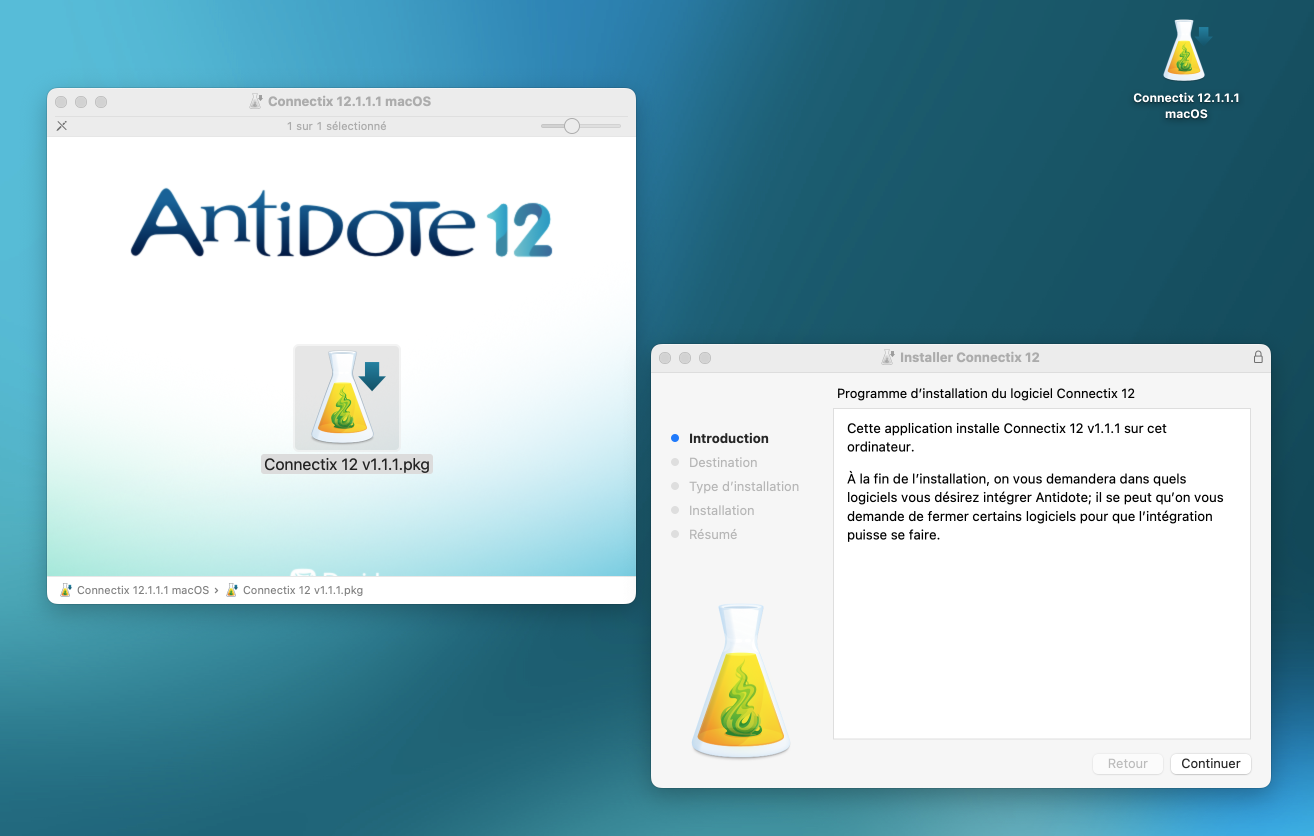The width and height of the screenshot is (1314, 836).
Task: Click the disk icon in the Finder path bar
Action: [66, 590]
